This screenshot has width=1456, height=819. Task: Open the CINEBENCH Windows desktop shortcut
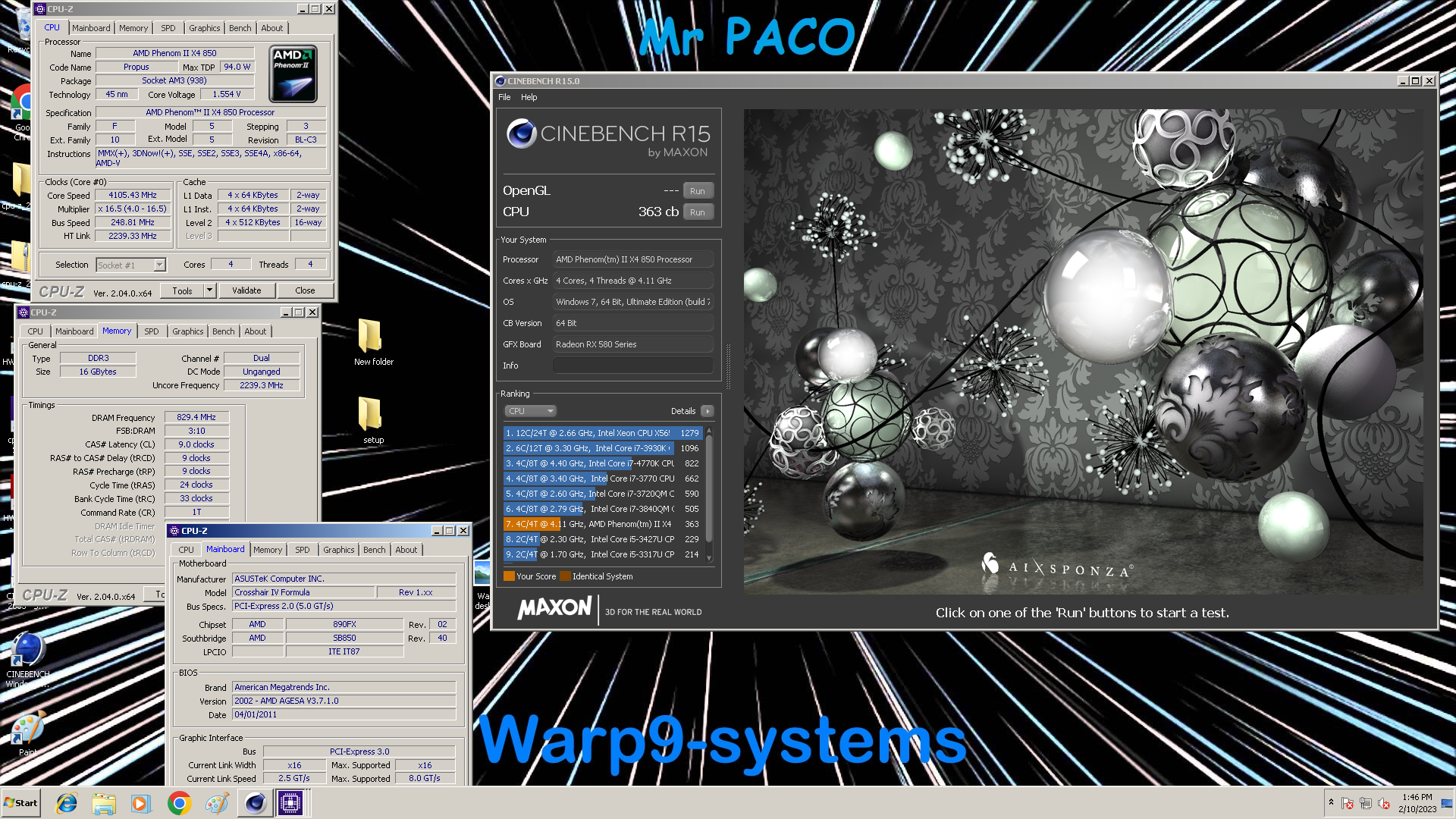coord(28,658)
